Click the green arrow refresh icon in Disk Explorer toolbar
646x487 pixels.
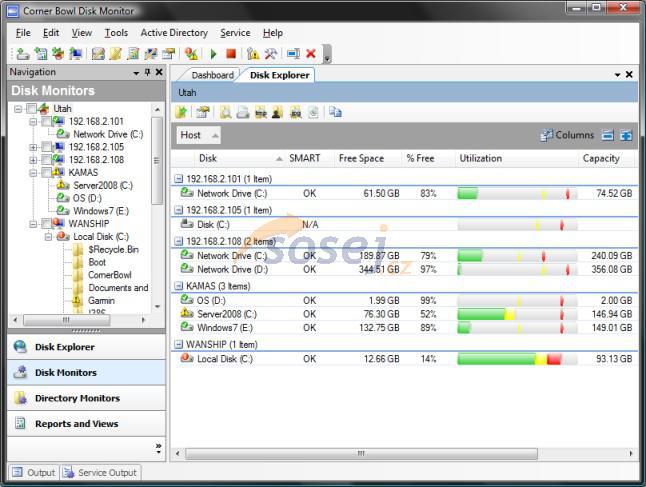(181, 112)
